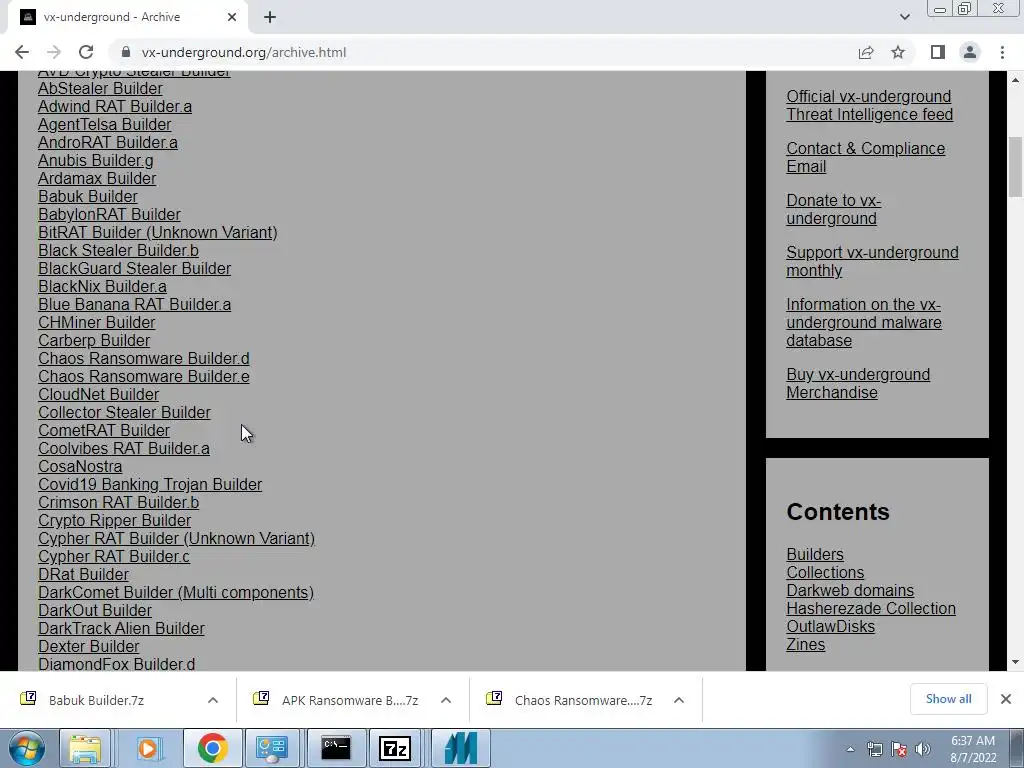Open the browser side panel
This screenshot has width=1024, height=768.
tap(938, 52)
